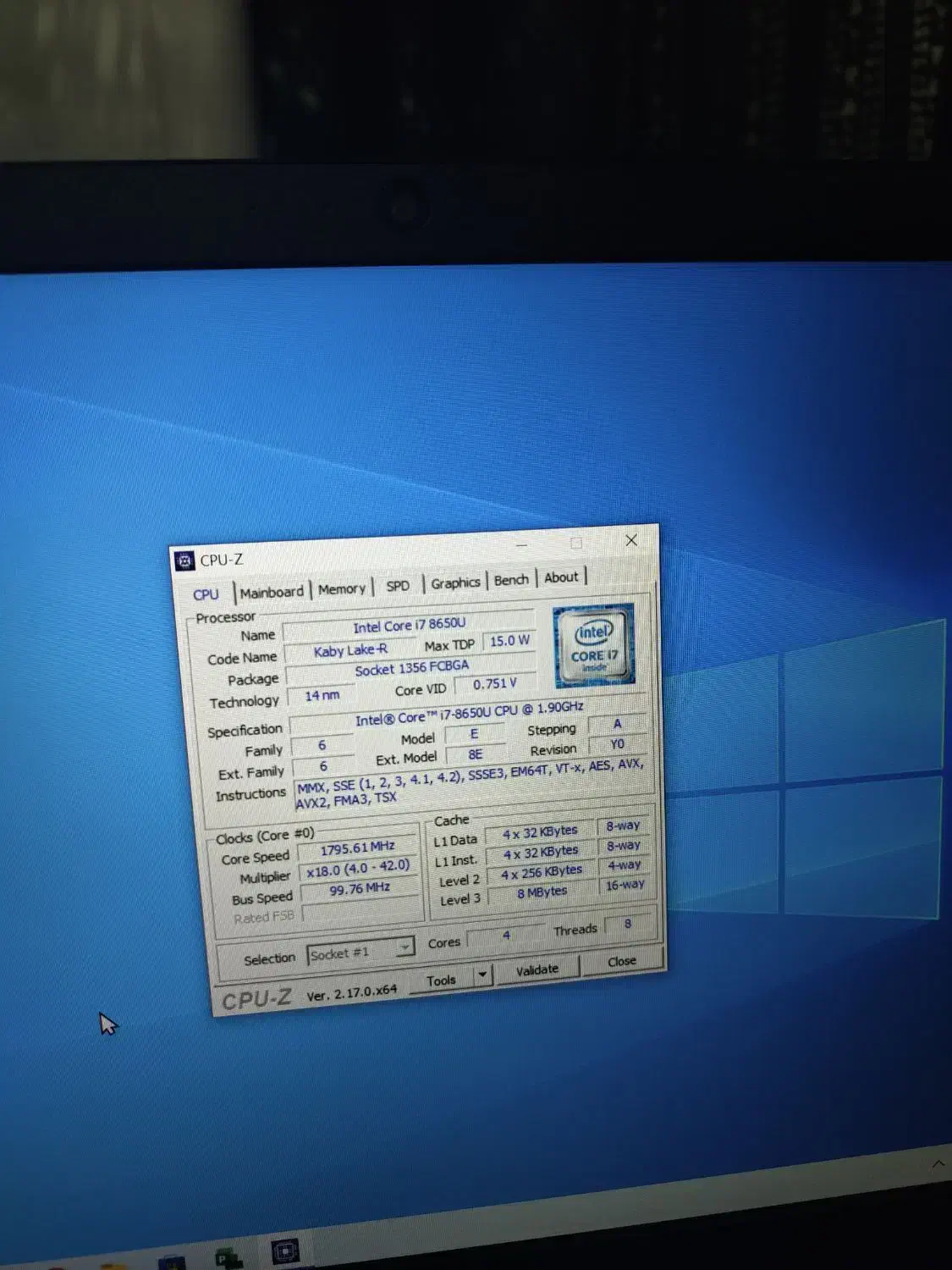Minimize the CPU-Z window
This screenshot has width=952, height=1270.
click(521, 544)
